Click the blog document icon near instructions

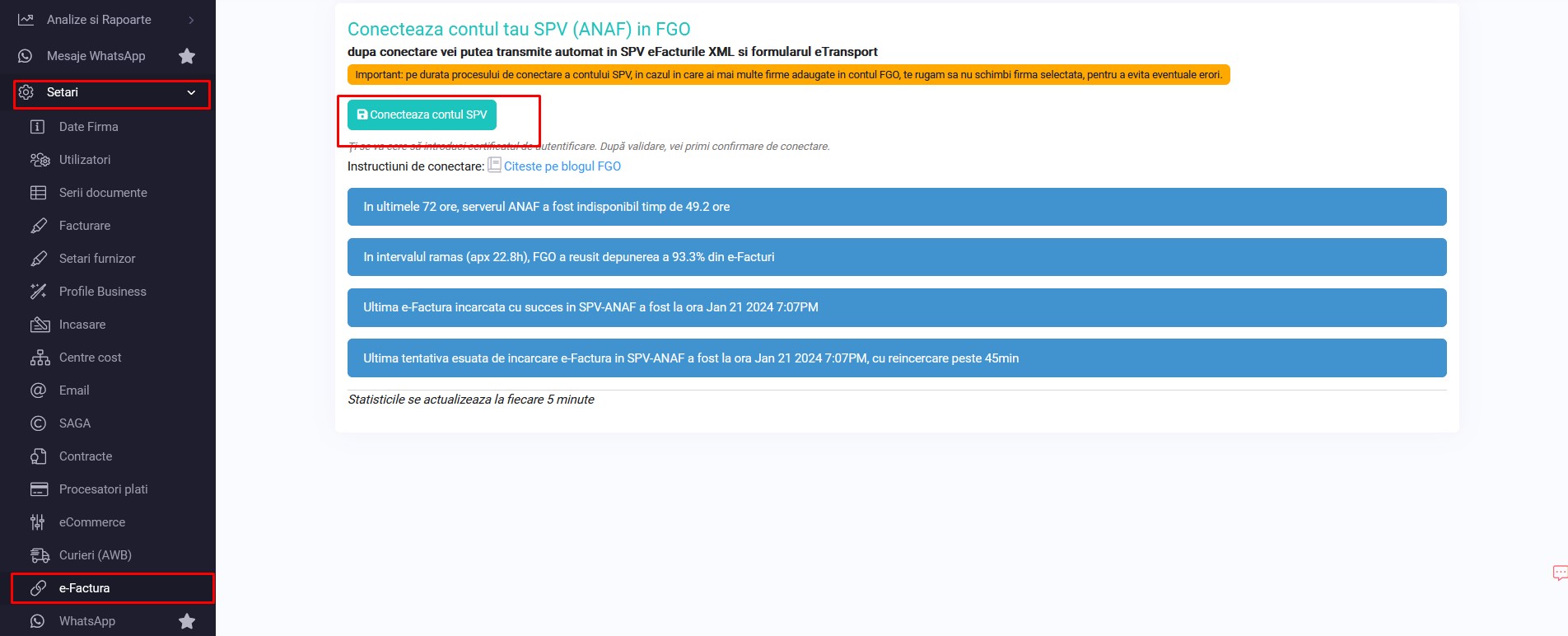pos(494,165)
